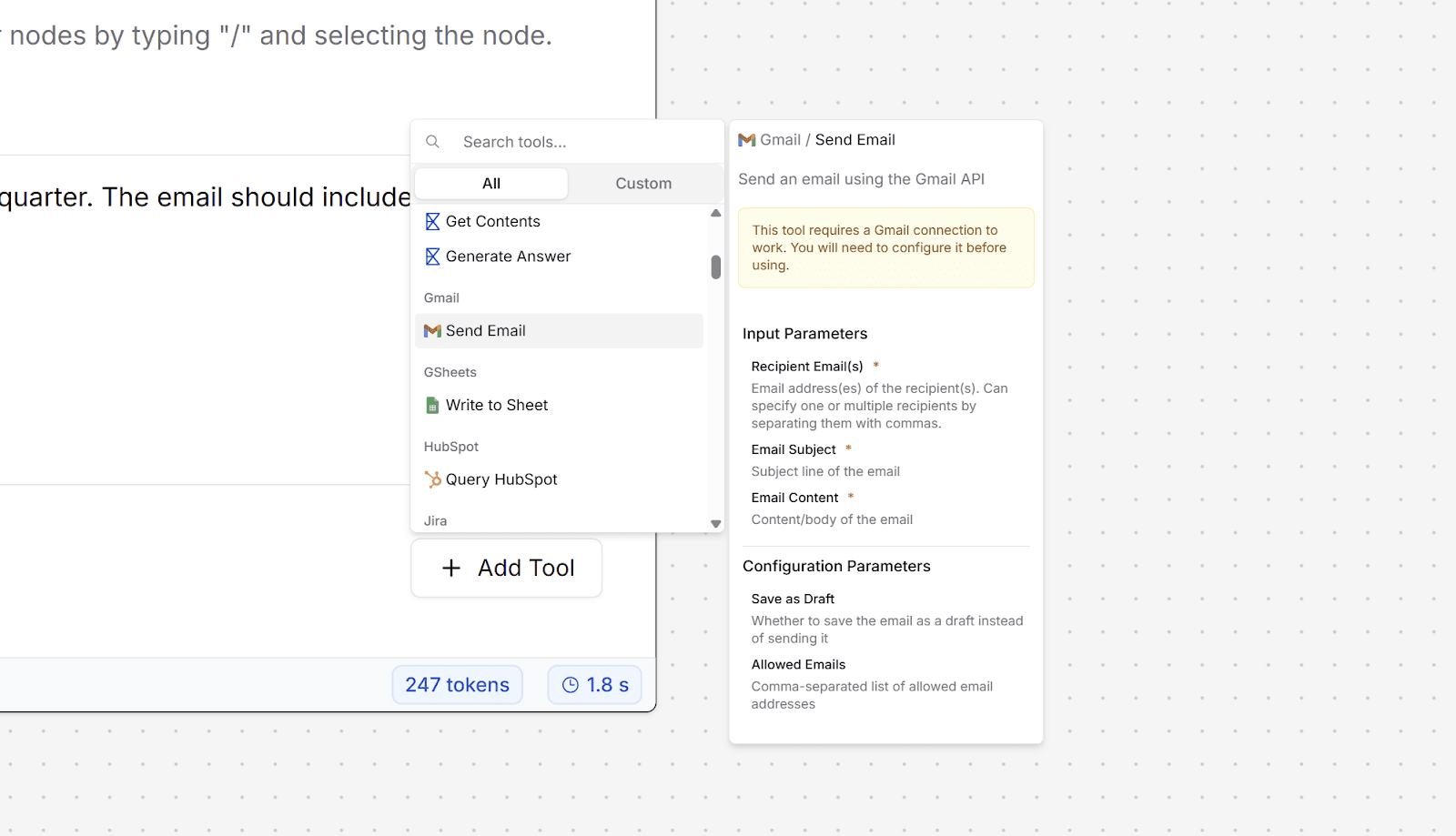Click the Gmail connection warning notice
The image size is (1456, 836).
[x=886, y=248]
